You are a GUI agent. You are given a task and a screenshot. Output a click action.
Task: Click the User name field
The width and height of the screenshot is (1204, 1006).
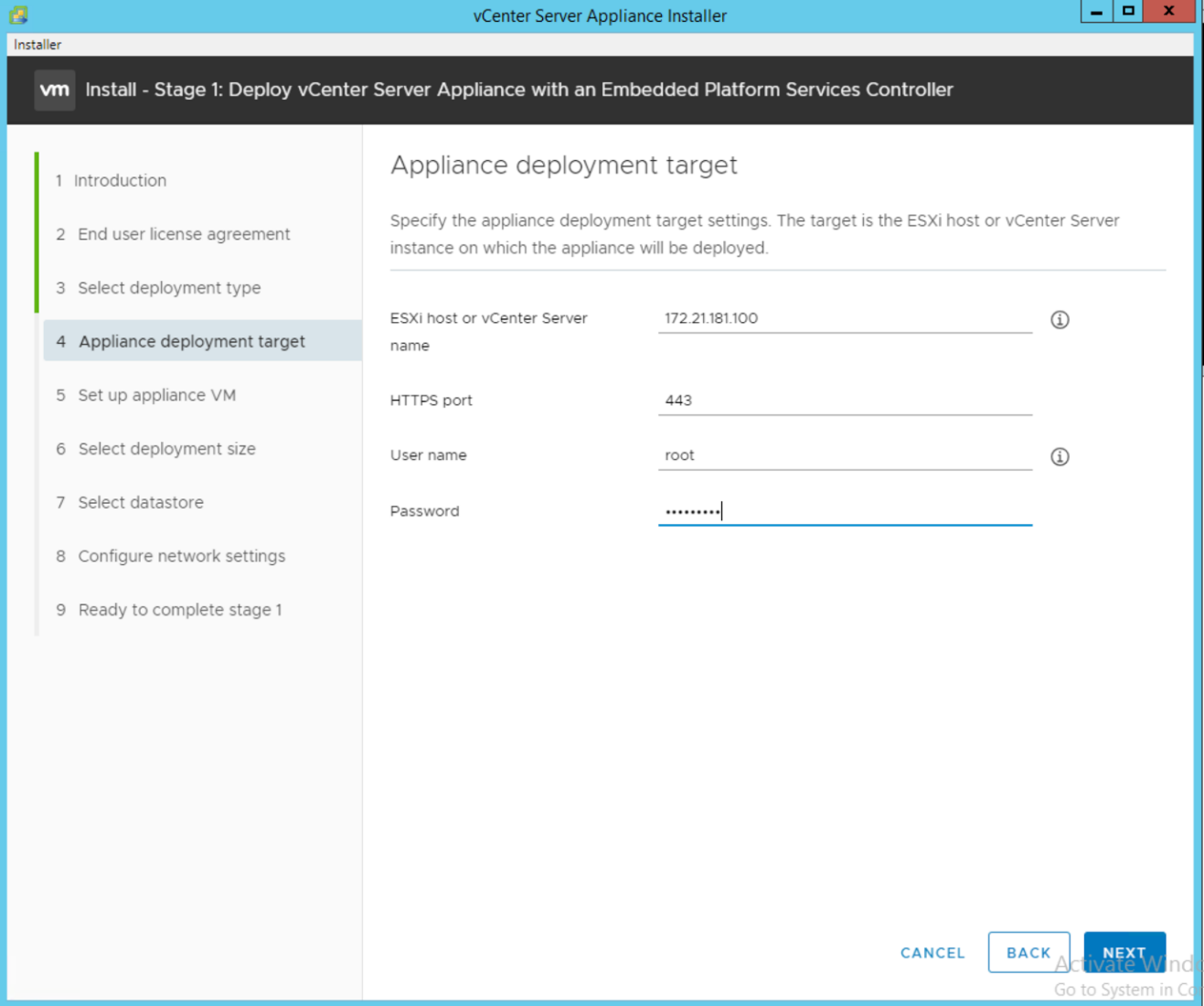(x=844, y=455)
